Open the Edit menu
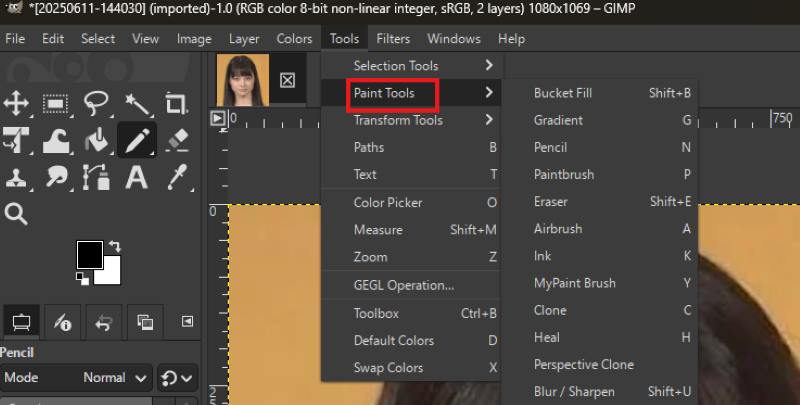This screenshot has width=800, height=405. coord(53,39)
